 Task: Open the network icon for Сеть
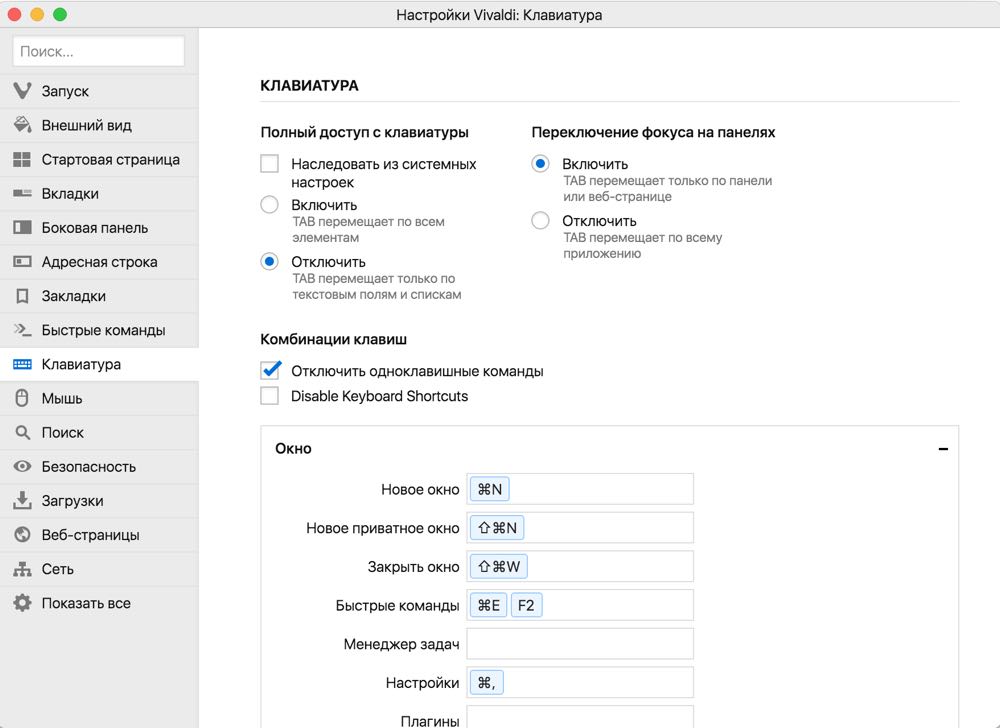click(22, 569)
